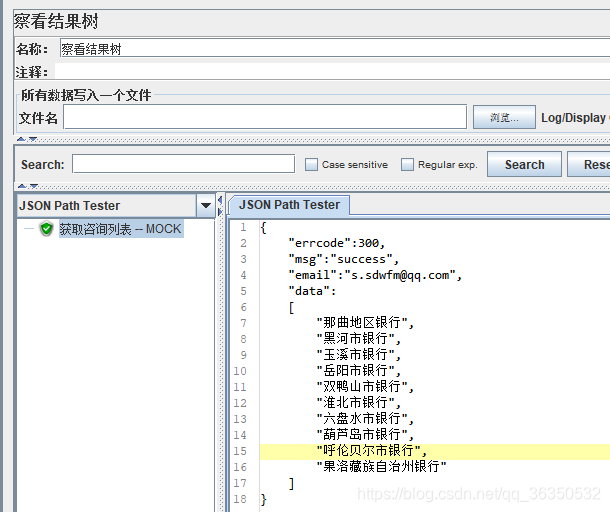Toggle split pane arrows beside result tree
The width and height of the screenshot is (610, 512).
click(x=220, y=206)
